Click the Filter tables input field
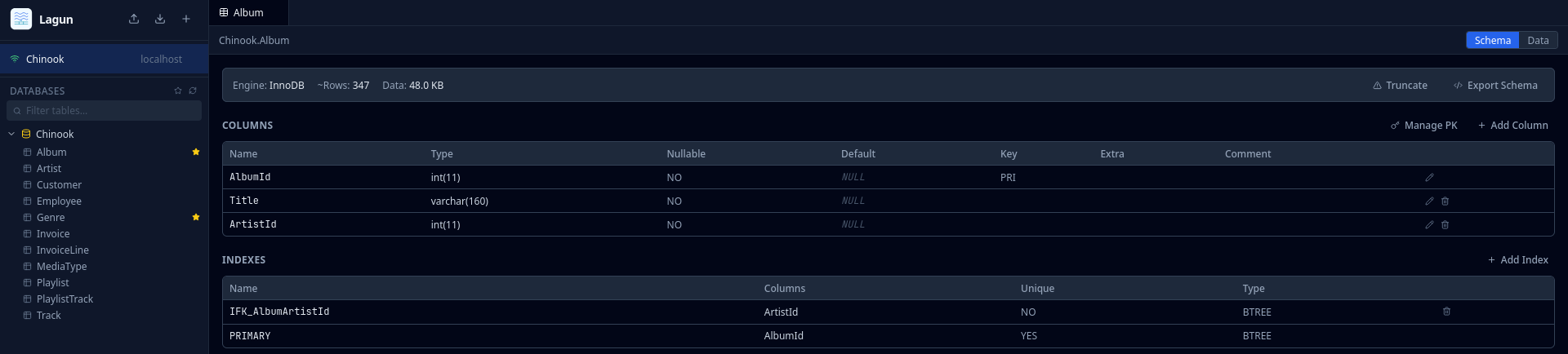 (105, 110)
